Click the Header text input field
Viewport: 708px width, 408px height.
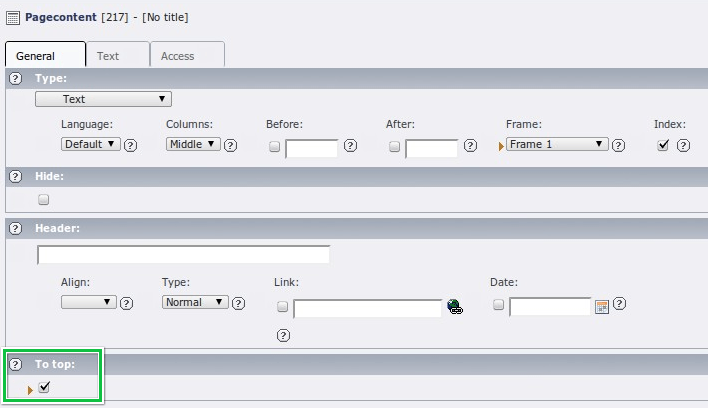tap(183, 255)
